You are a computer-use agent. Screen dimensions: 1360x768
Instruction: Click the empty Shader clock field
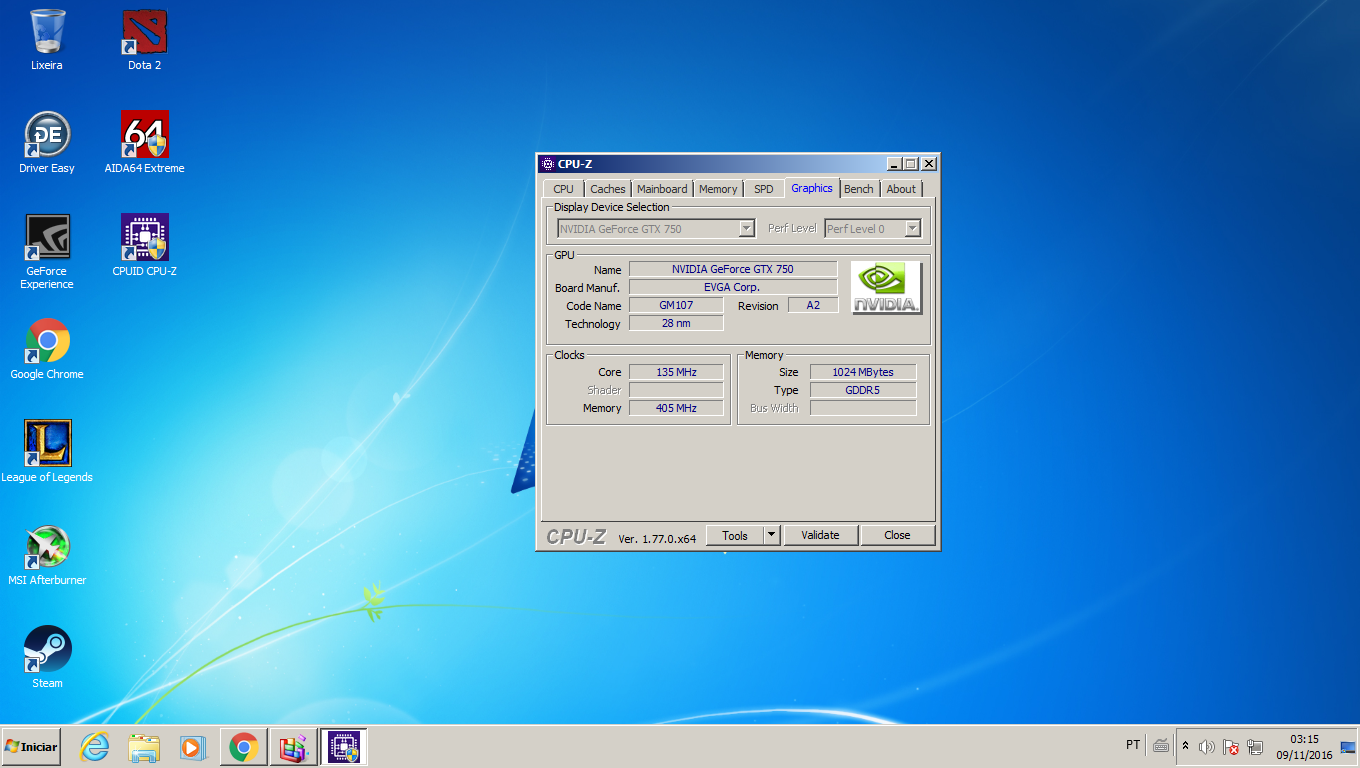676,390
